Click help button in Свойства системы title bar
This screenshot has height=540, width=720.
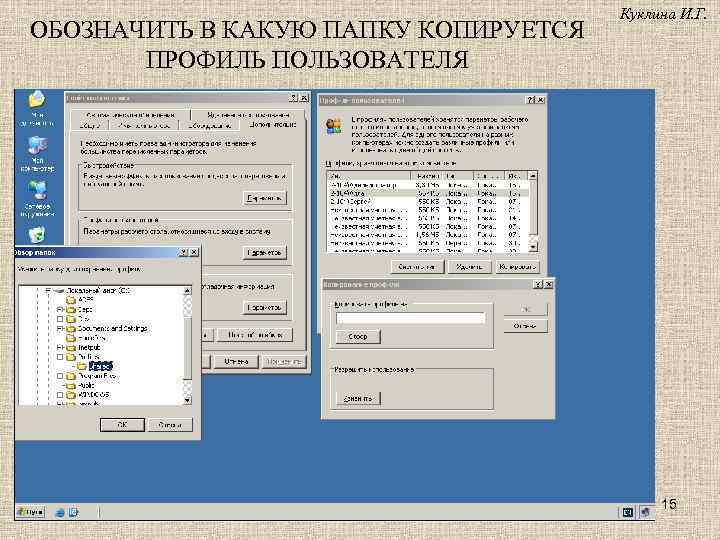[294, 98]
